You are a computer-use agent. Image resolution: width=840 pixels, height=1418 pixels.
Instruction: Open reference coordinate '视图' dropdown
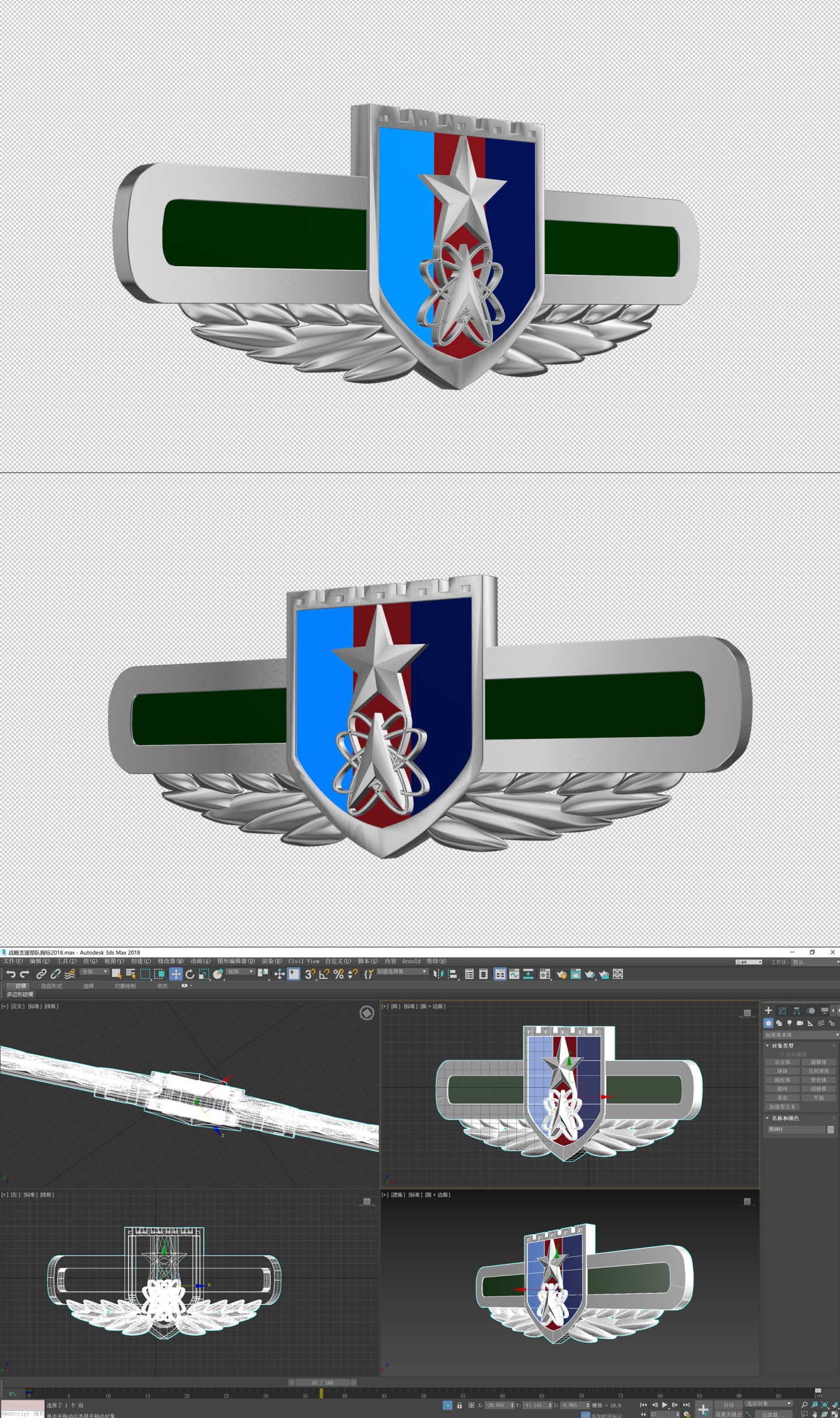click(x=240, y=972)
